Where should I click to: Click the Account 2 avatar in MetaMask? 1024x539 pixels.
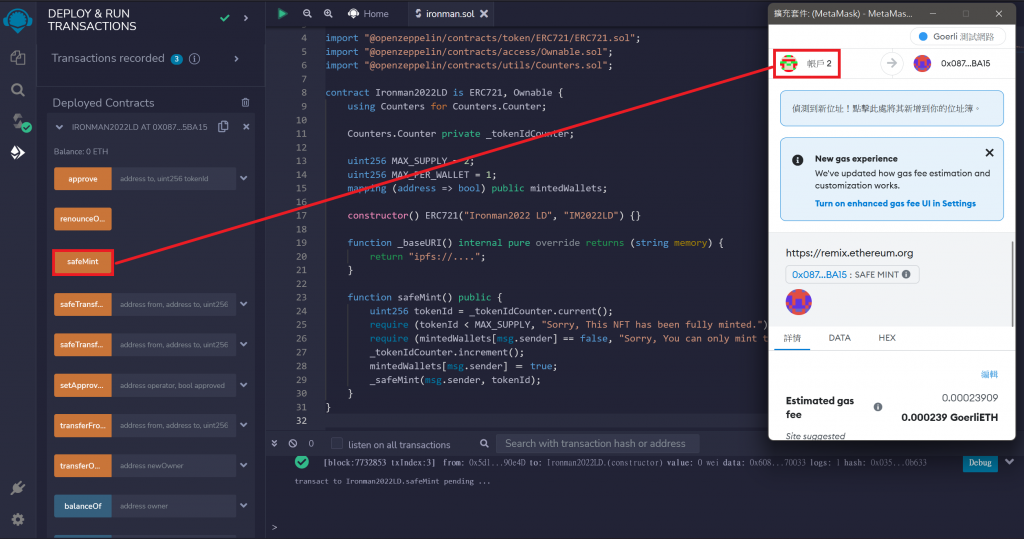(789, 63)
